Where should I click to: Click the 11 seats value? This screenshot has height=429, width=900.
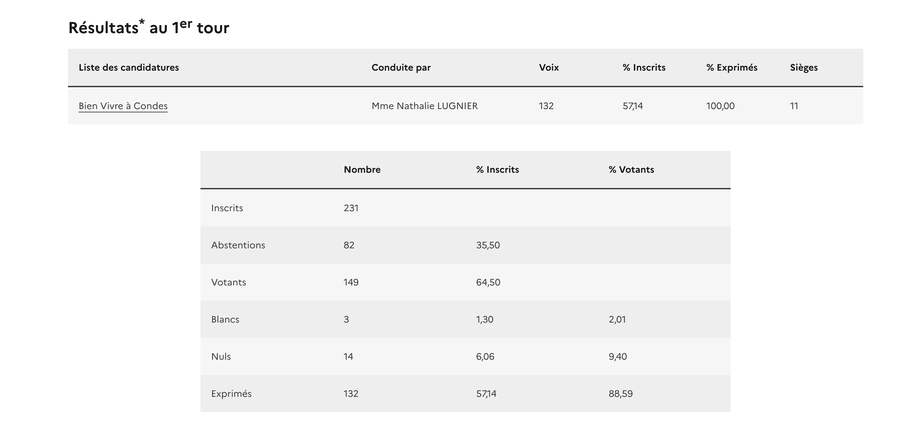pyautogui.click(x=794, y=106)
